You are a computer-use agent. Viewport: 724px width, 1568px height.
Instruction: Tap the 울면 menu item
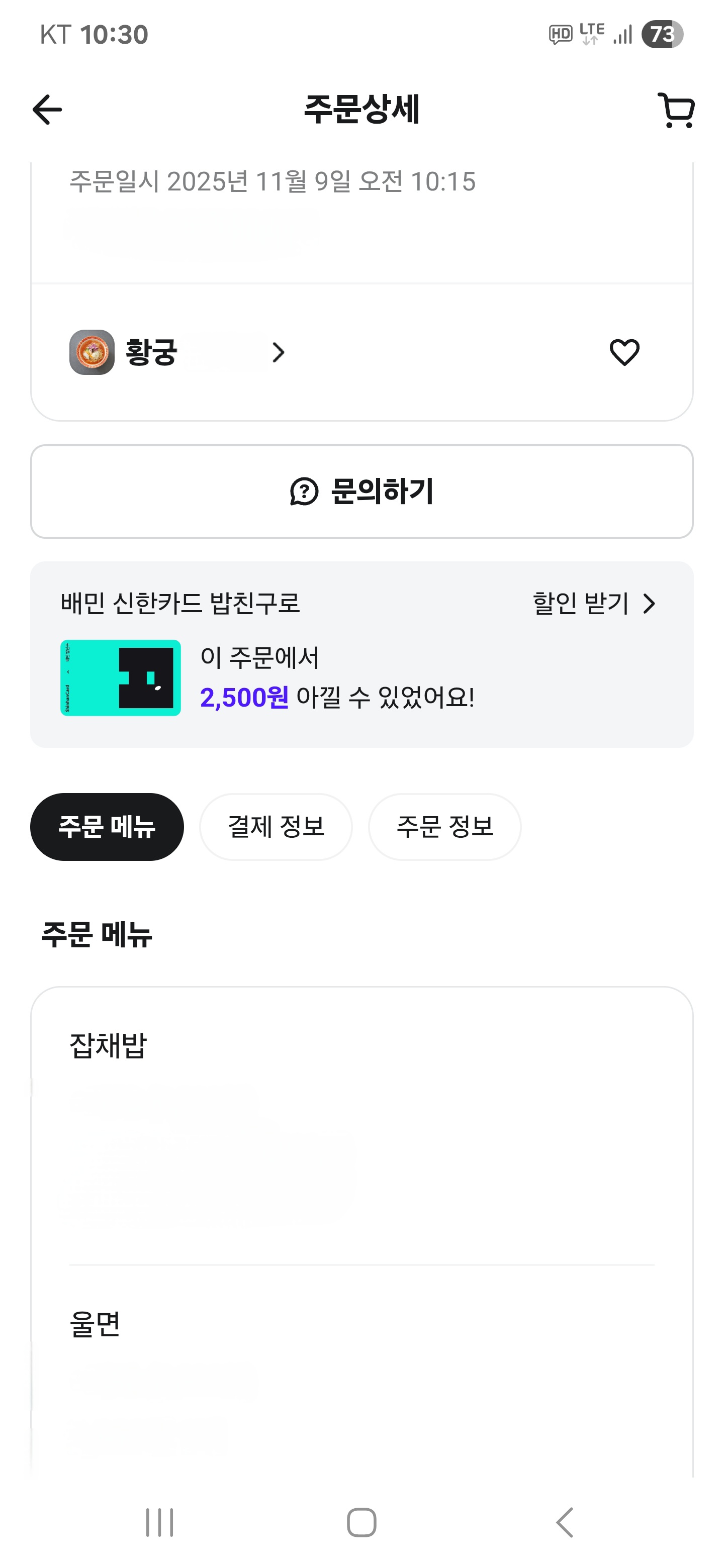95,1324
